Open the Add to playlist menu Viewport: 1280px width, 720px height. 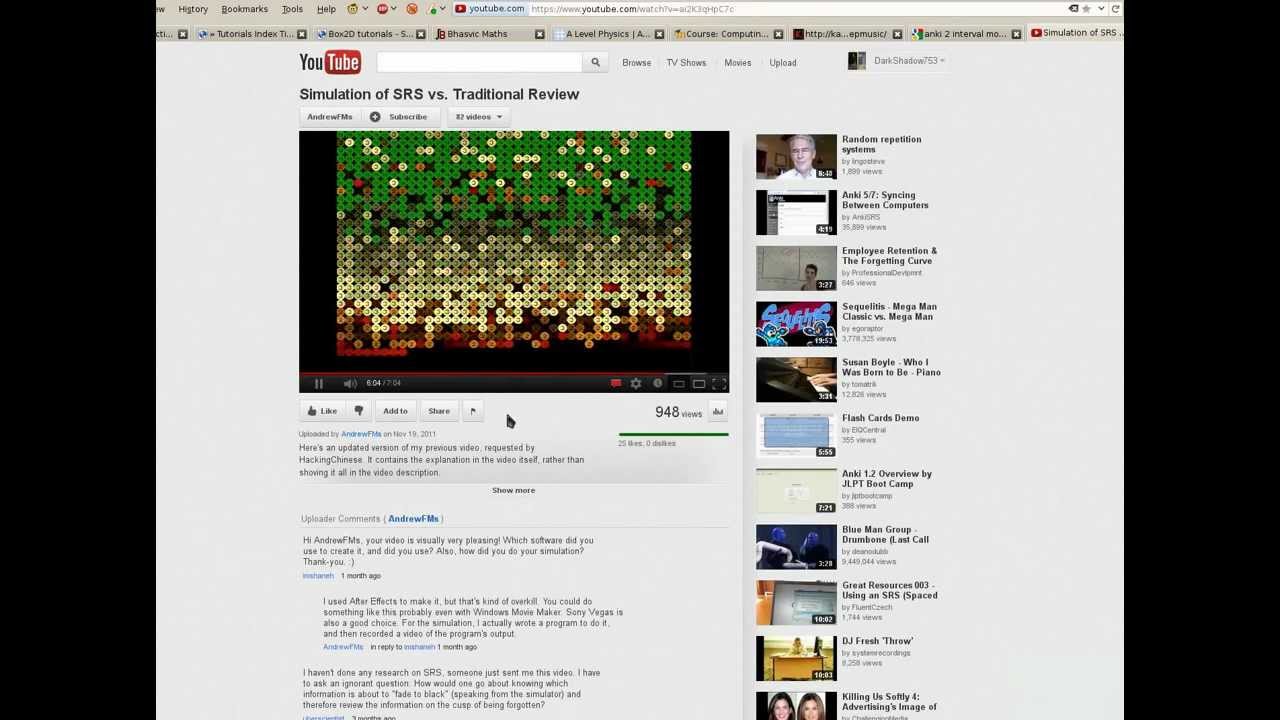[x=395, y=411]
